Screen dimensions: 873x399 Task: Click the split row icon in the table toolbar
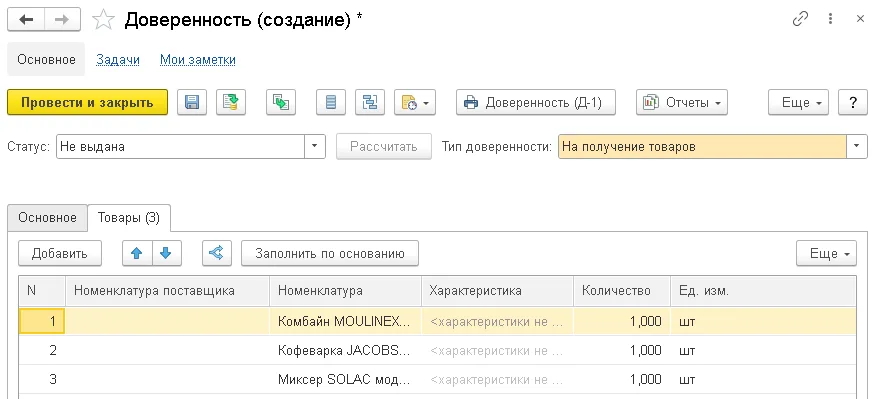(x=216, y=253)
